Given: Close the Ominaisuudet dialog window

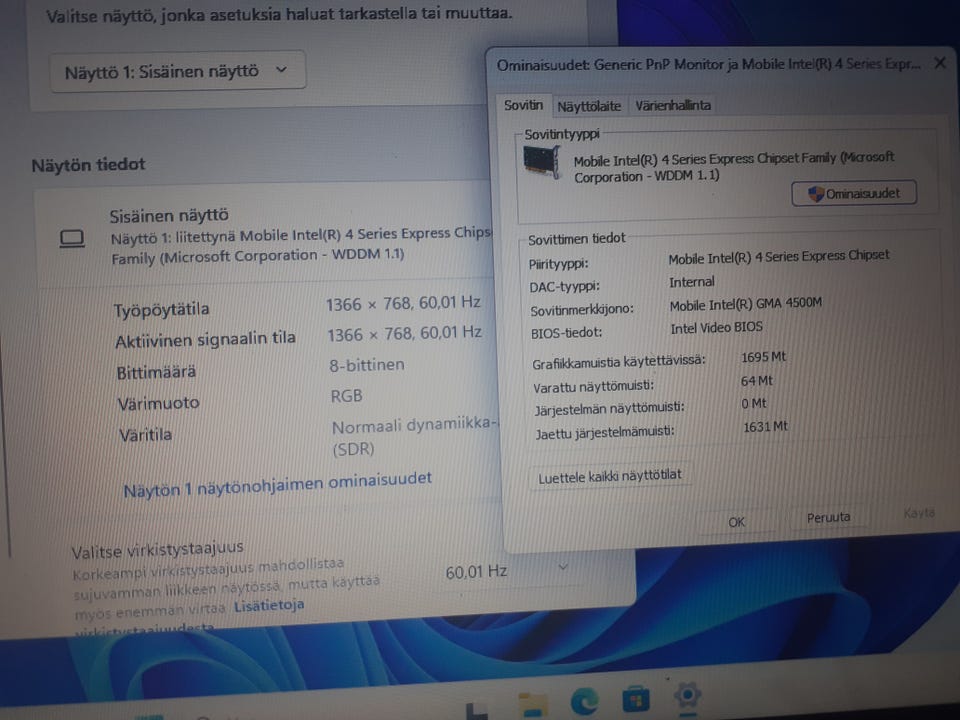Looking at the screenshot, I should pyautogui.click(x=940, y=62).
